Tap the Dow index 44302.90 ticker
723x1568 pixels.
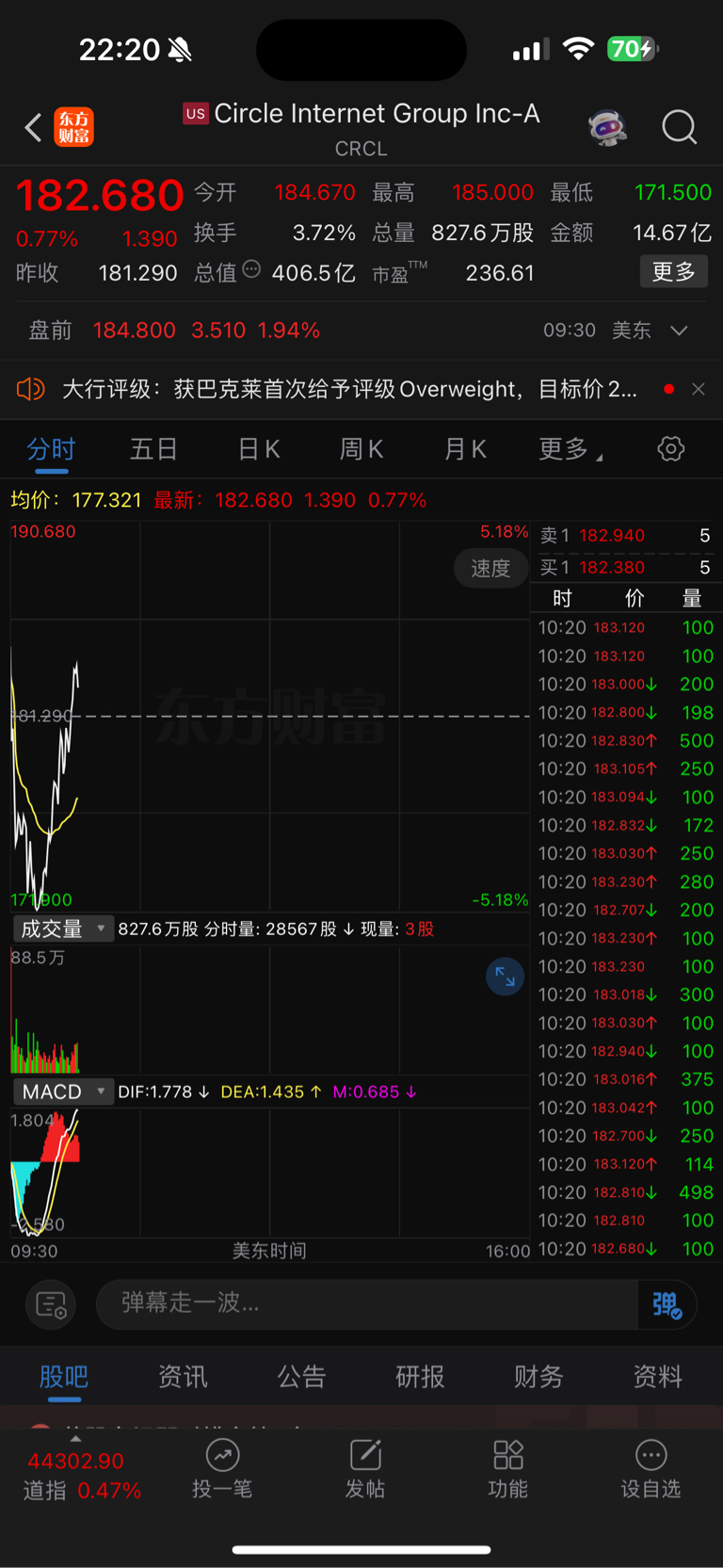81,1476
